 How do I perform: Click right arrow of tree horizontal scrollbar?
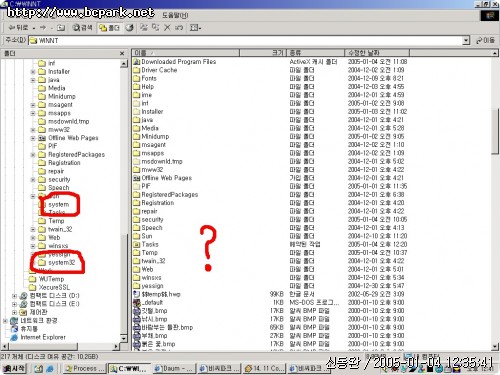click(116, 347)
